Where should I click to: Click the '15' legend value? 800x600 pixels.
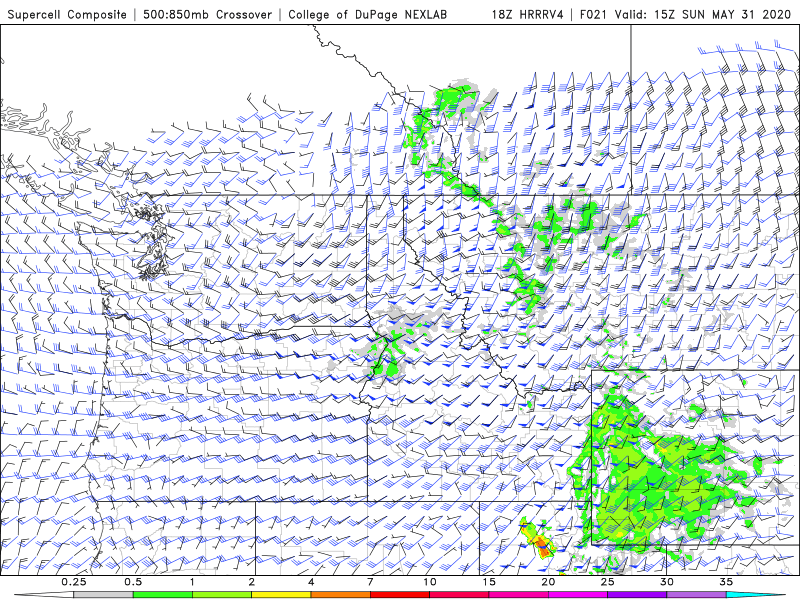489,582
